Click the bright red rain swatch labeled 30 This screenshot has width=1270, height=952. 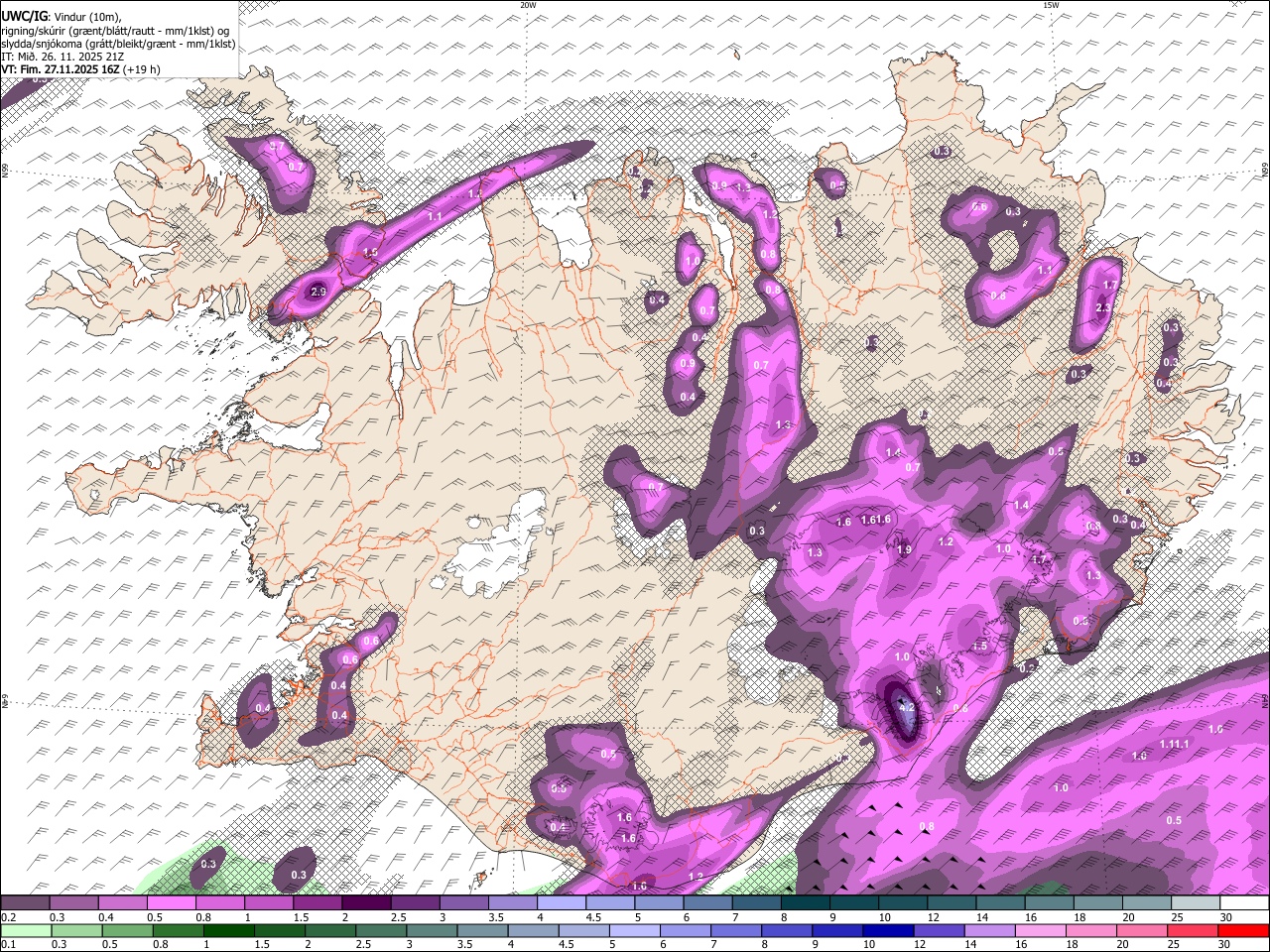(1243, 930)
